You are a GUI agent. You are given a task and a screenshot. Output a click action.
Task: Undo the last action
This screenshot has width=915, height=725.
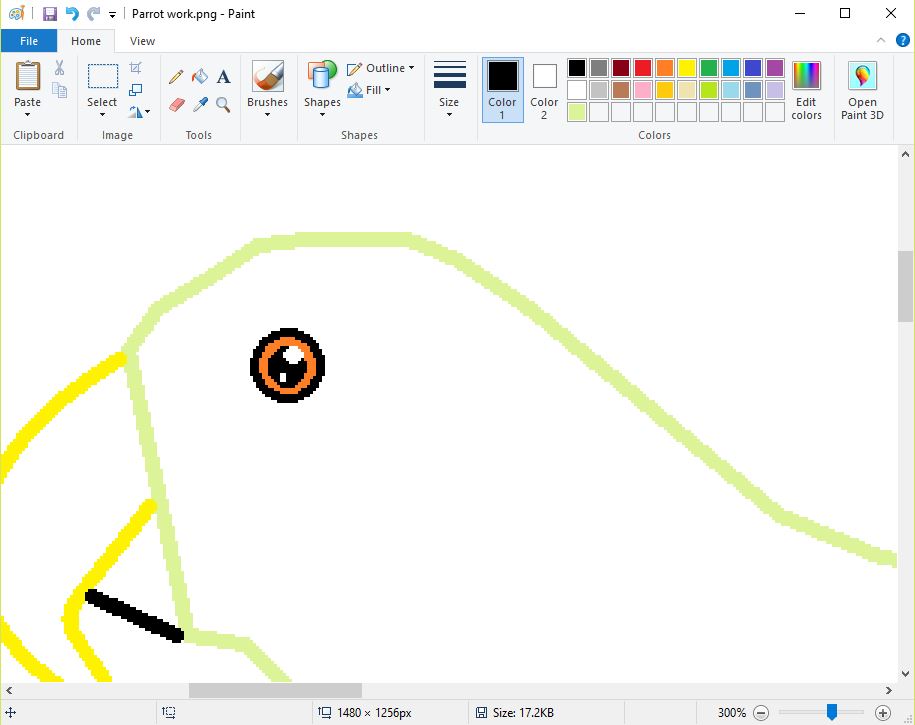72,13
